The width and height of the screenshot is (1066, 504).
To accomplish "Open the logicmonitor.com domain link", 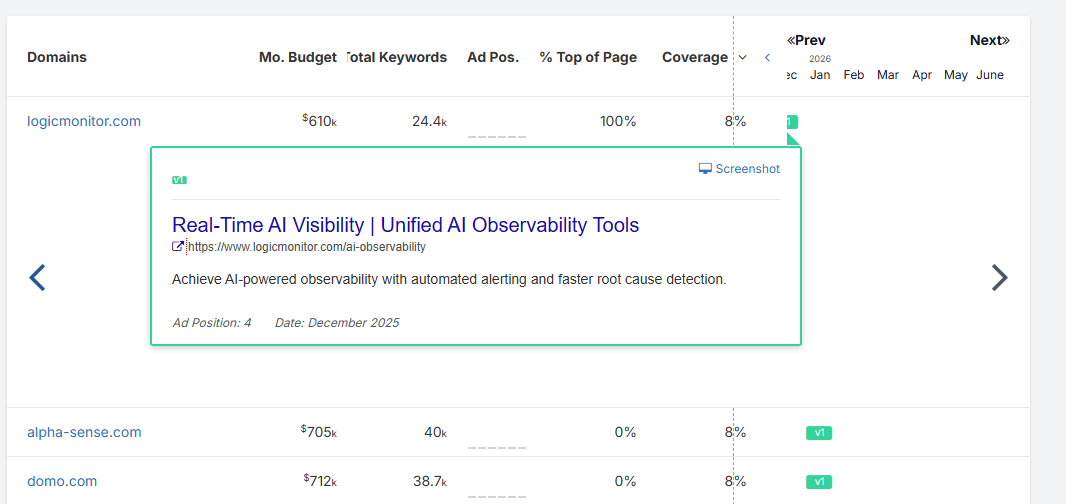I will click(x=84, y=121).
